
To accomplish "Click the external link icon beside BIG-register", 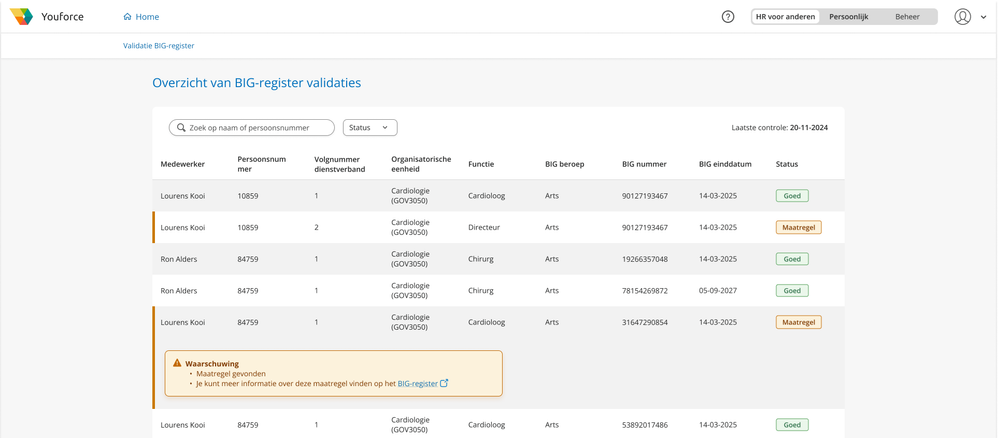I will (x=444, y=383).
